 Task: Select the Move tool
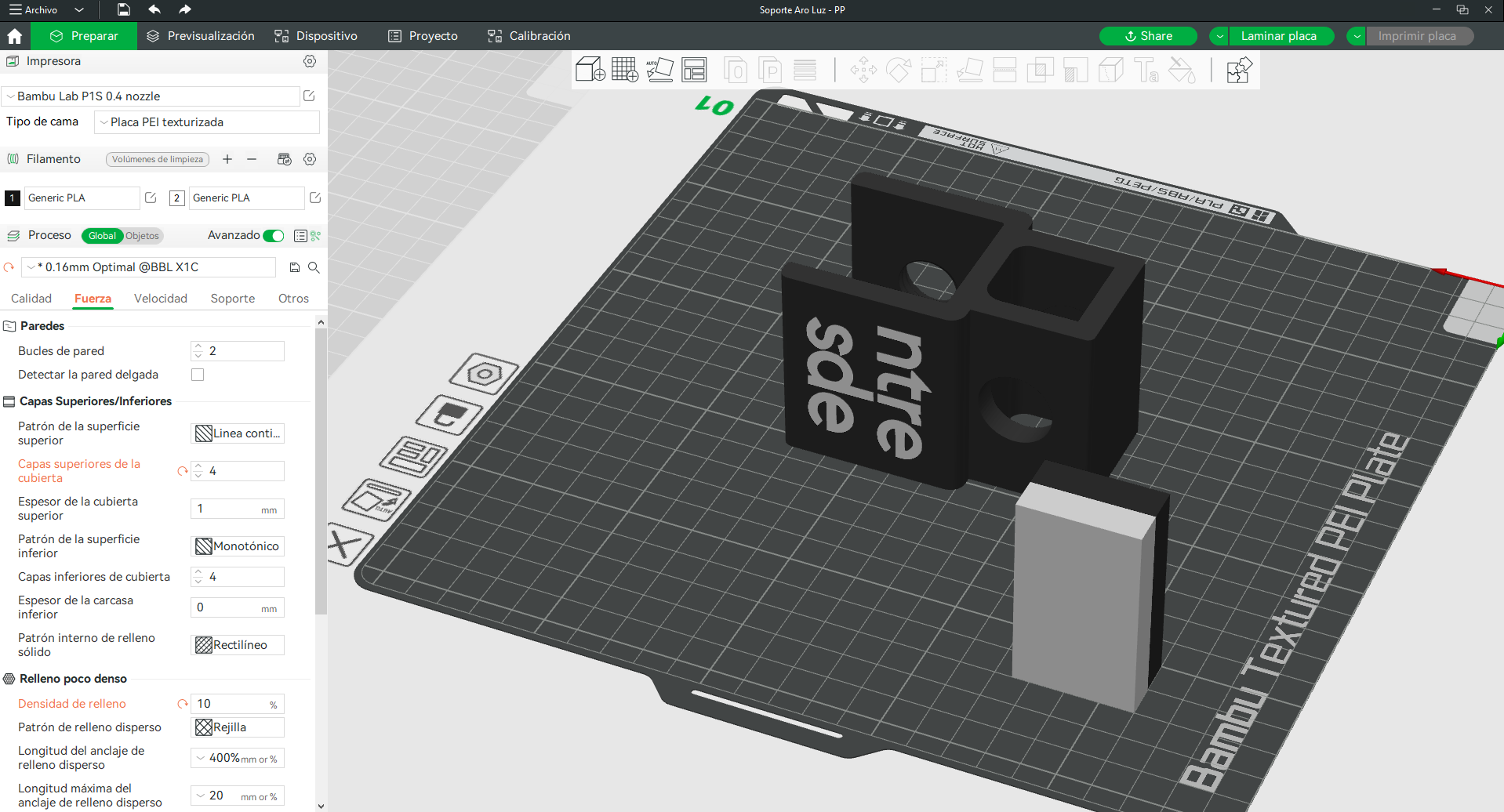863,70
